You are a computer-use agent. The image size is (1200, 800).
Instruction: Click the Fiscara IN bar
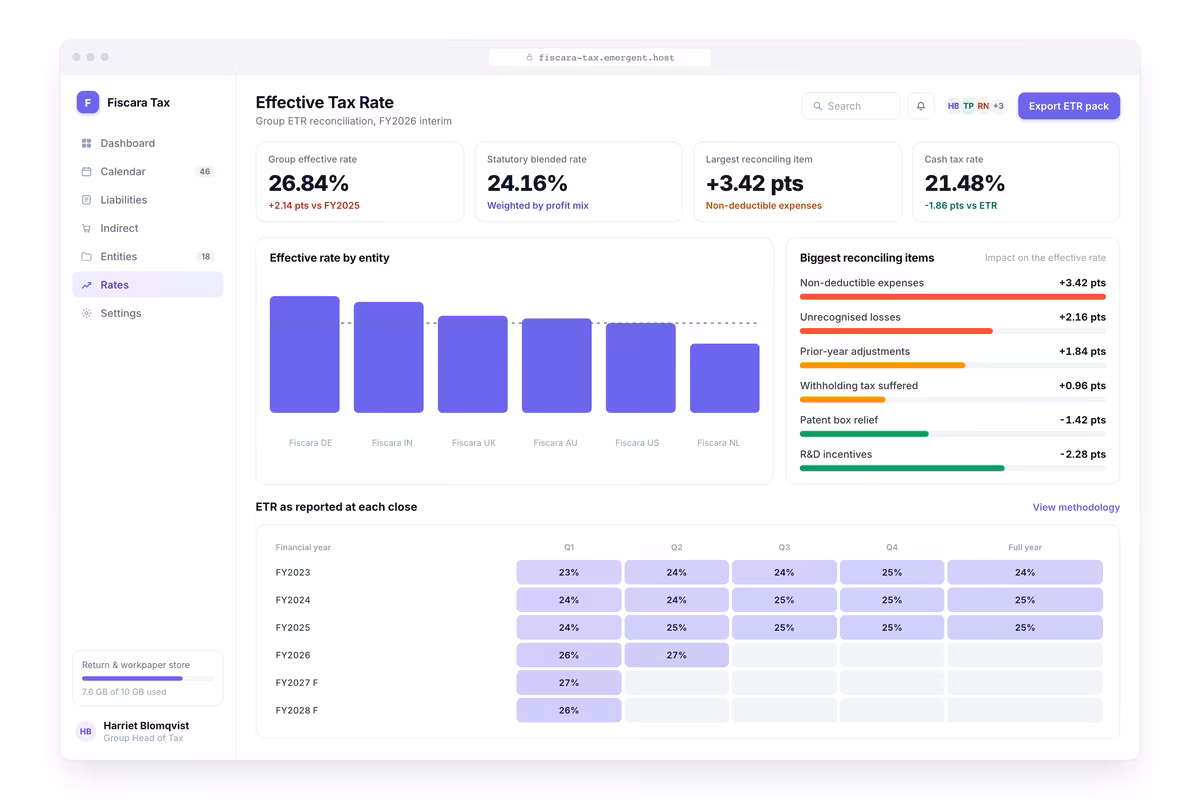pos(389,357)
